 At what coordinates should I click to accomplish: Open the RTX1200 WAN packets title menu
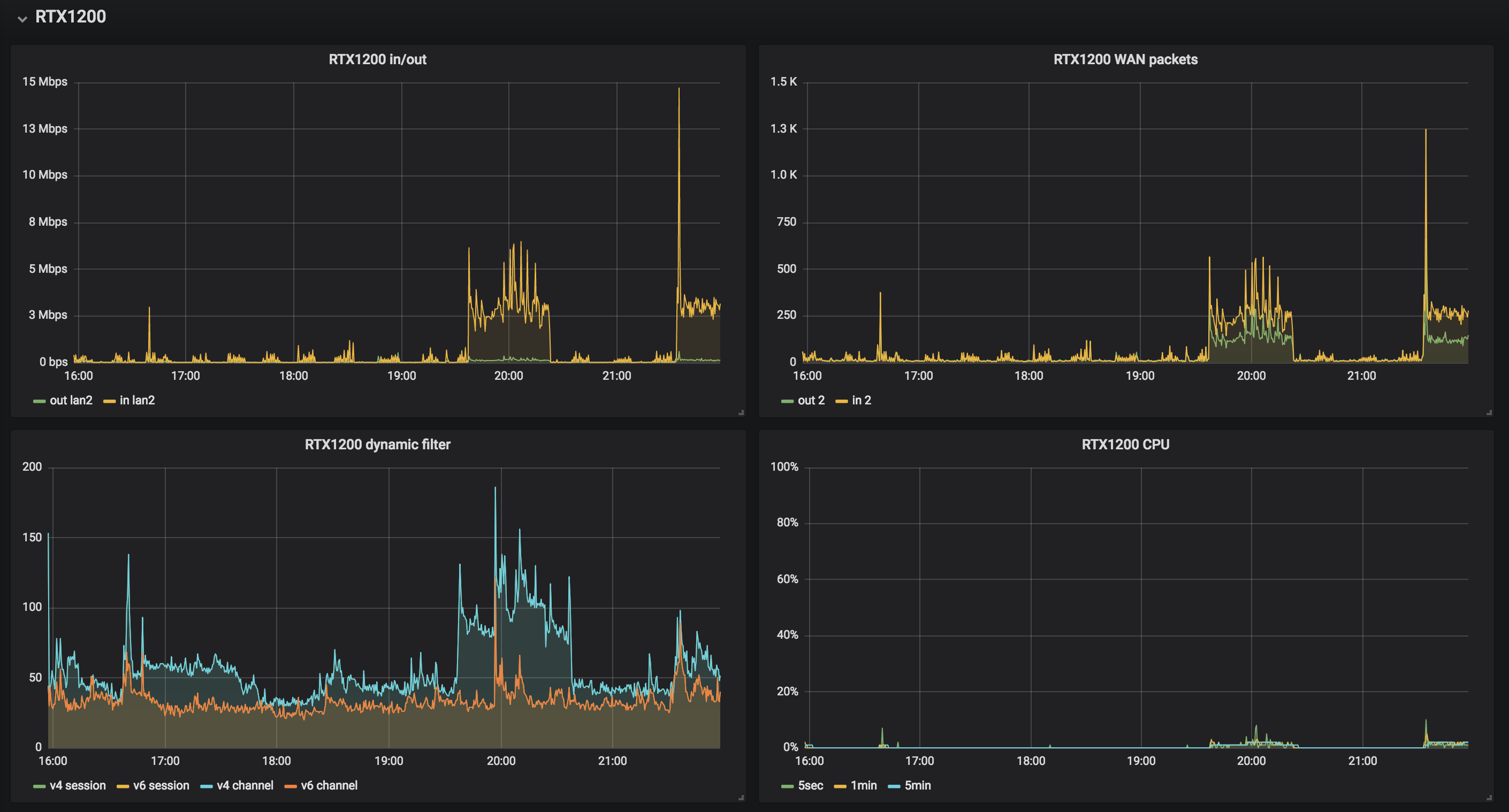click(1125, 59)
